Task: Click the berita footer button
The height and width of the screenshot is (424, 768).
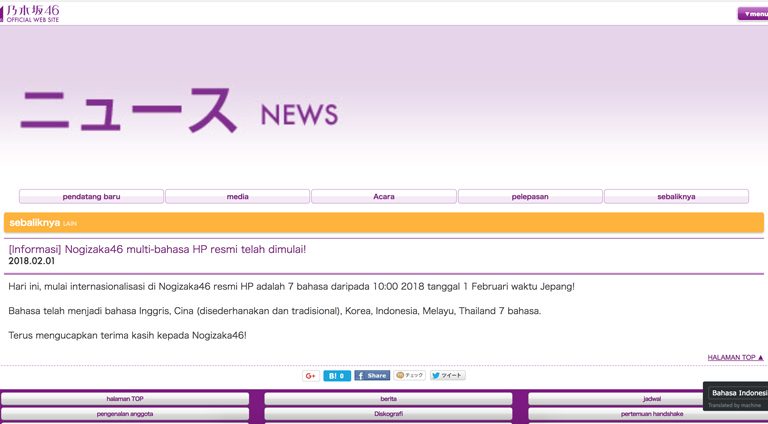Action: [x=388, y=399]
